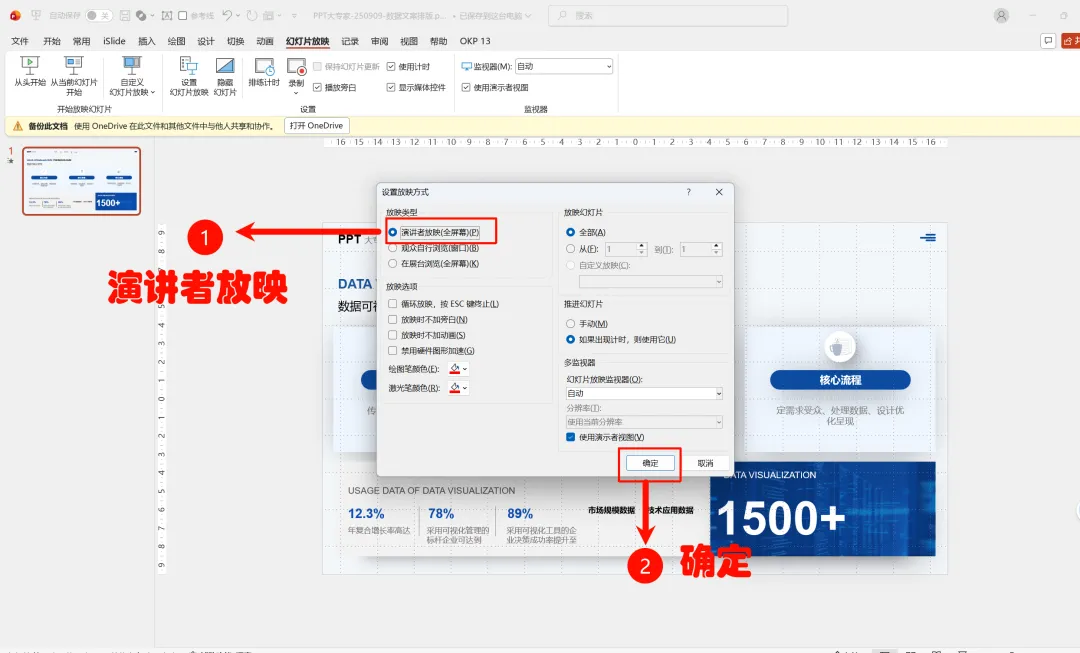Click the 从(F) slide number stepper
The image size is (1080, 653).
(642, 249)
